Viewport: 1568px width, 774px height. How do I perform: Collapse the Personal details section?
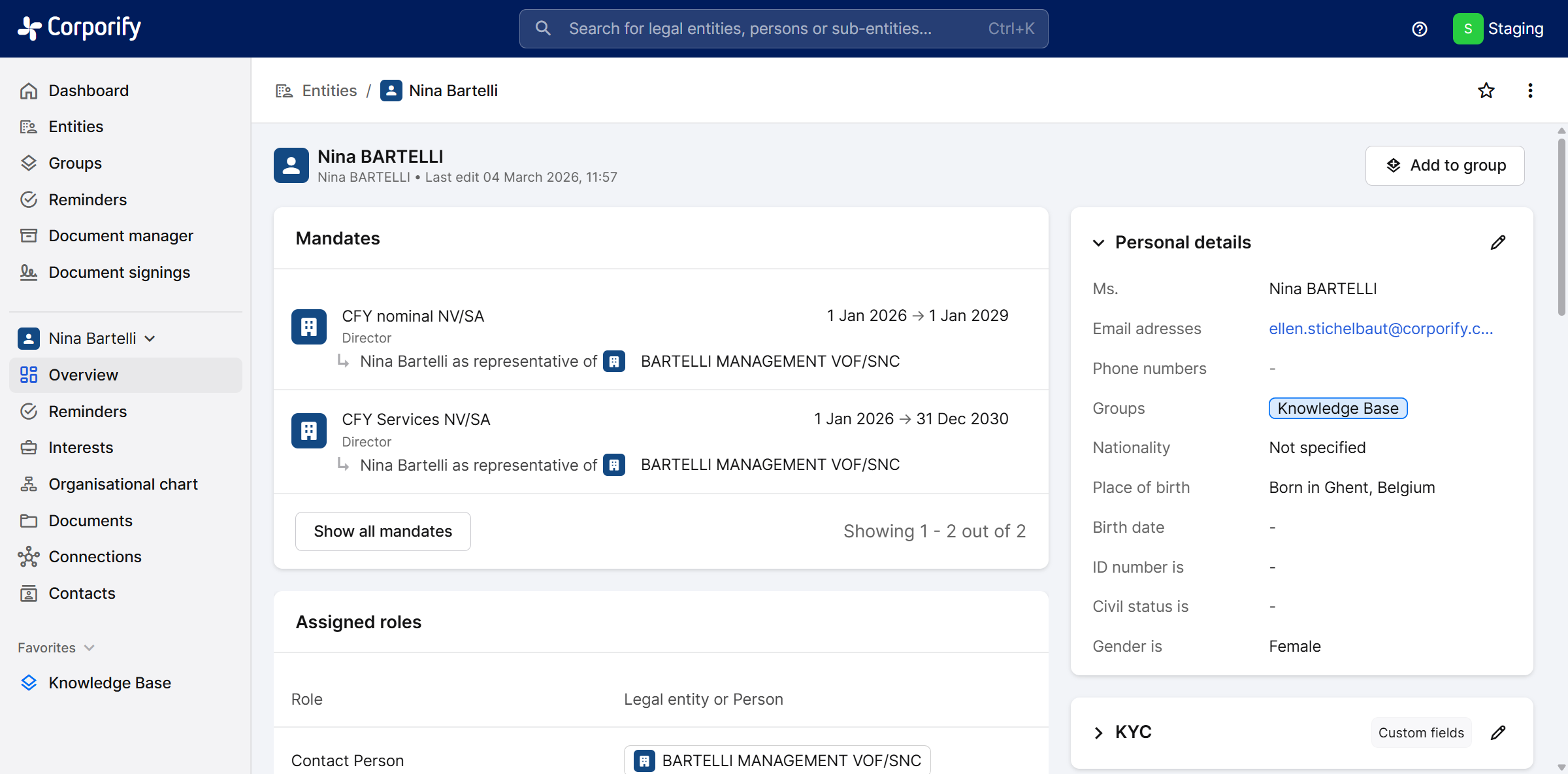(x=1099, y=243)
